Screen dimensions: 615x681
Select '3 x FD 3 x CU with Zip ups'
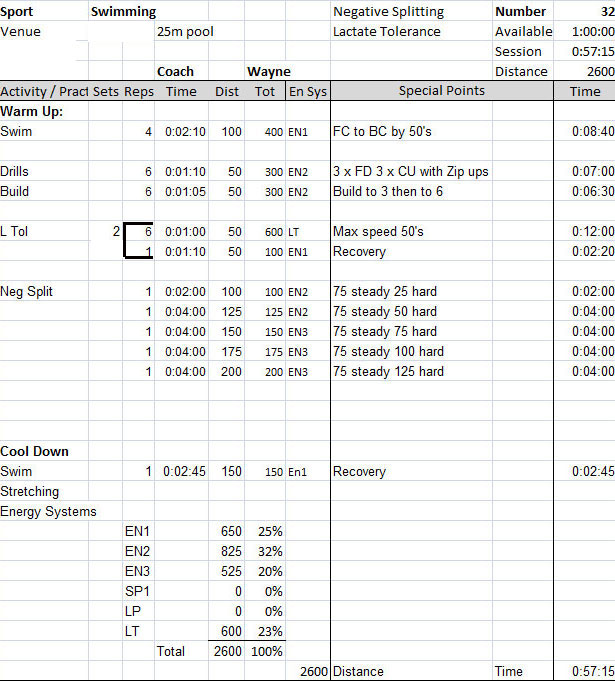pos(410,172)
